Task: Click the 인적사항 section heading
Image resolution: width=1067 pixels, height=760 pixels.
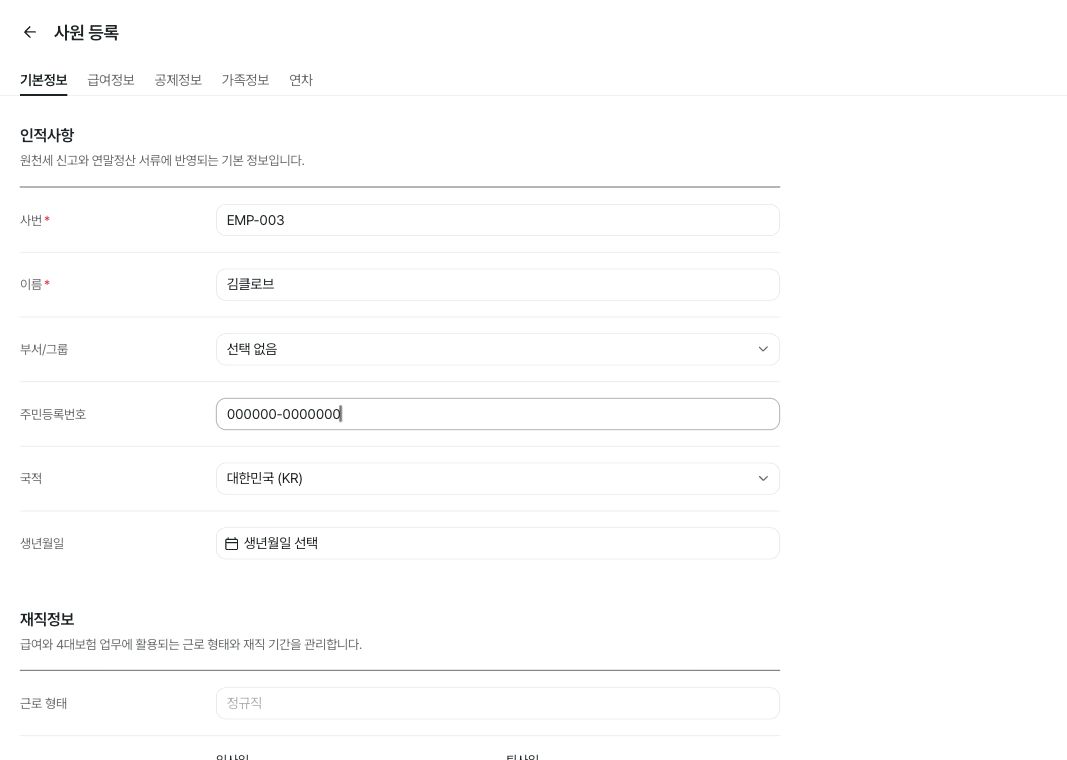Action: 47,135
